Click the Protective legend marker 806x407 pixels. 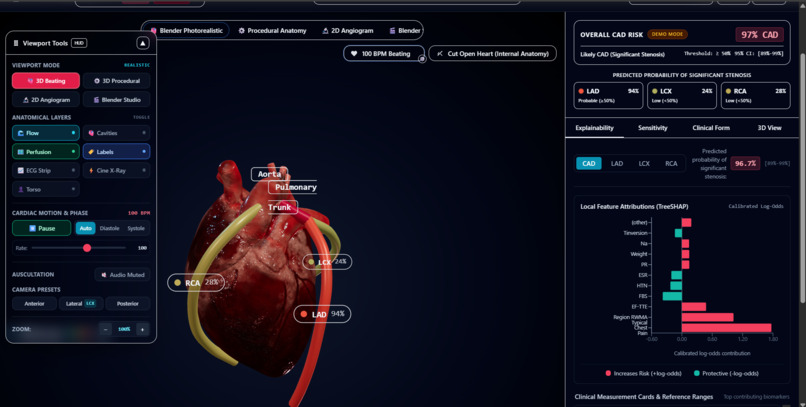click(697, 374)
